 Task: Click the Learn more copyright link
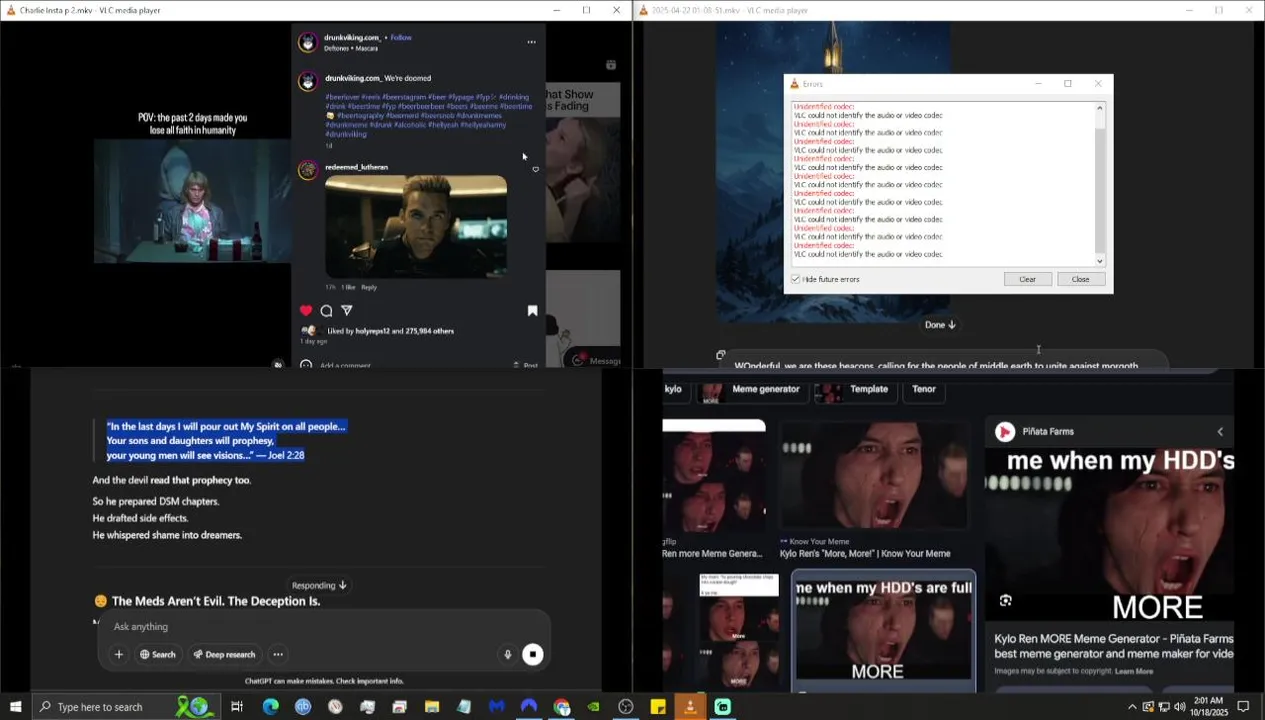tap(1134, 671)
